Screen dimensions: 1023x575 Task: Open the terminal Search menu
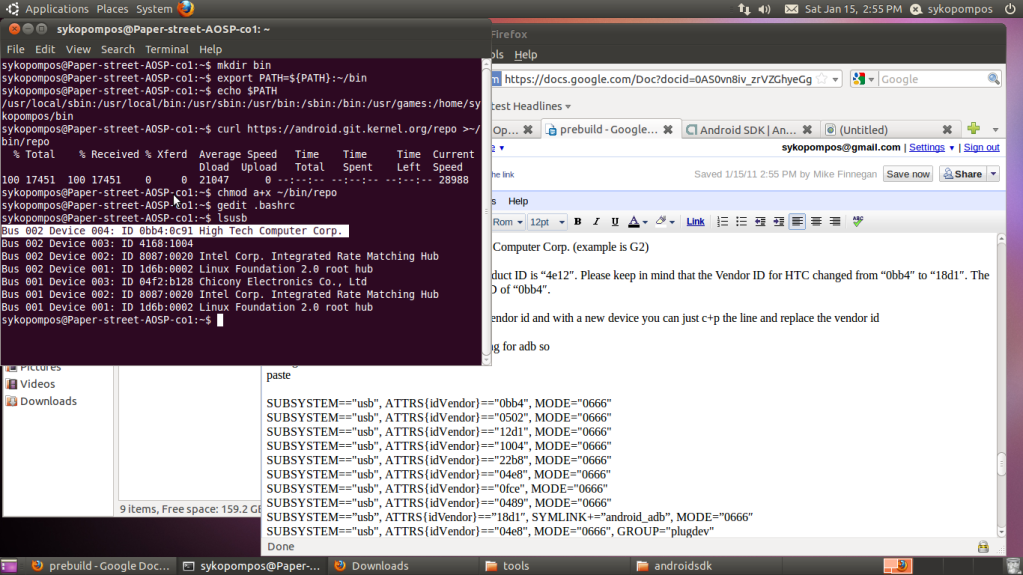click(x=117, y=50)
